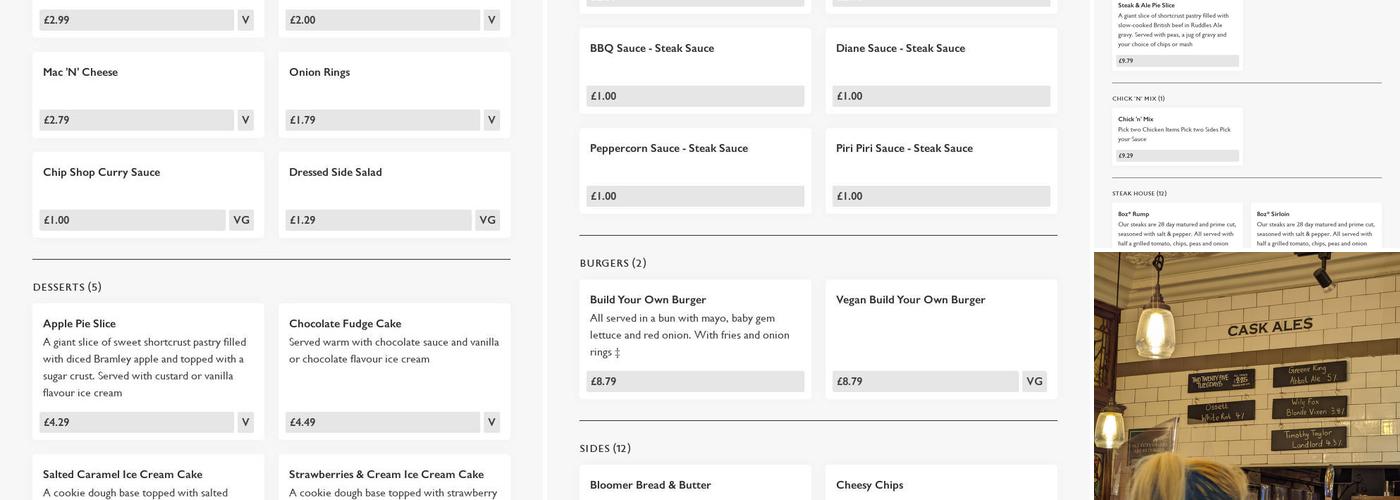Click the V badge on Onion Rings
Image resolution: width=1400 pixels, height=500 pixels.
click(x=491, y=120)
